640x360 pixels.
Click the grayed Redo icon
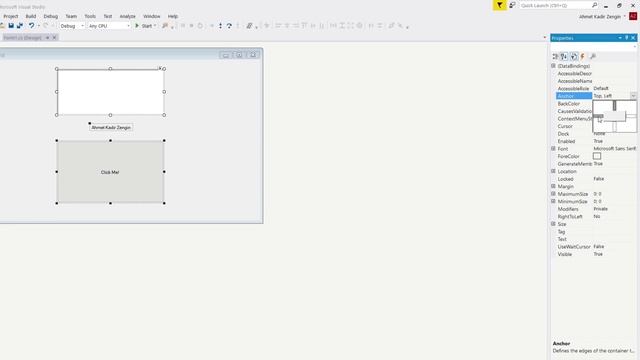click(46, 26)
